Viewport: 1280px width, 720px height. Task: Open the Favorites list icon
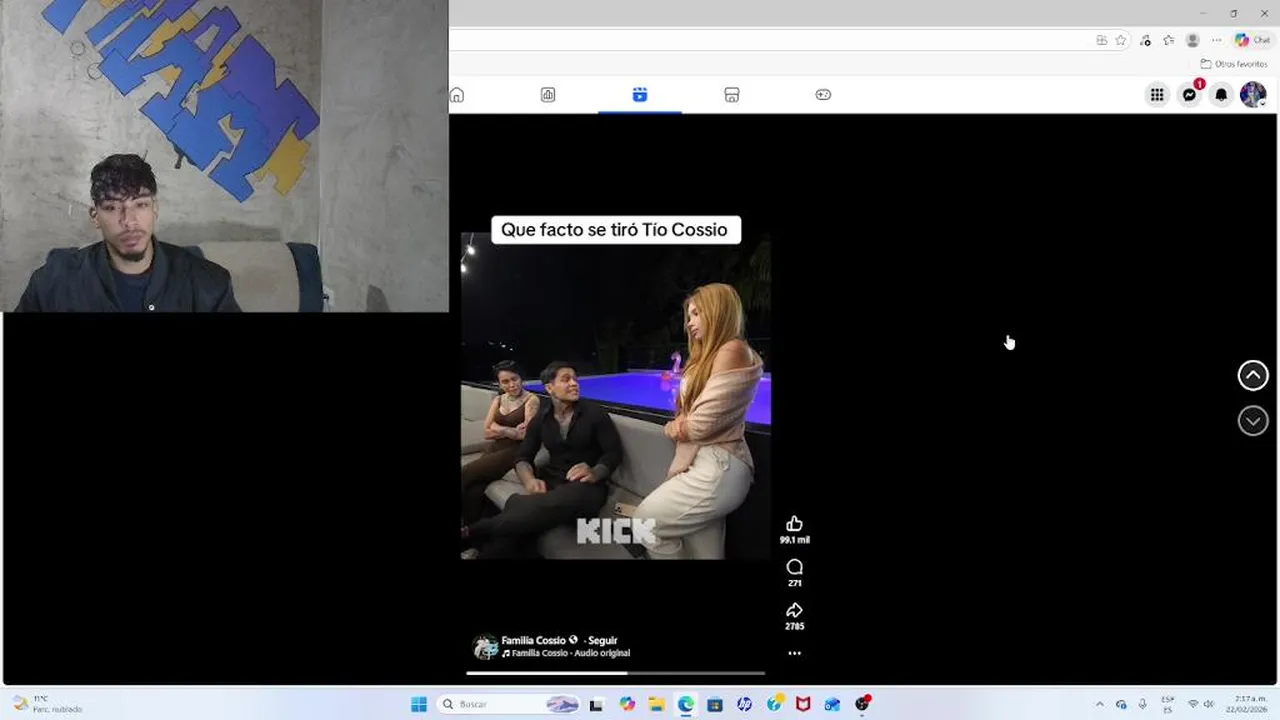[x=1169, y=40]
